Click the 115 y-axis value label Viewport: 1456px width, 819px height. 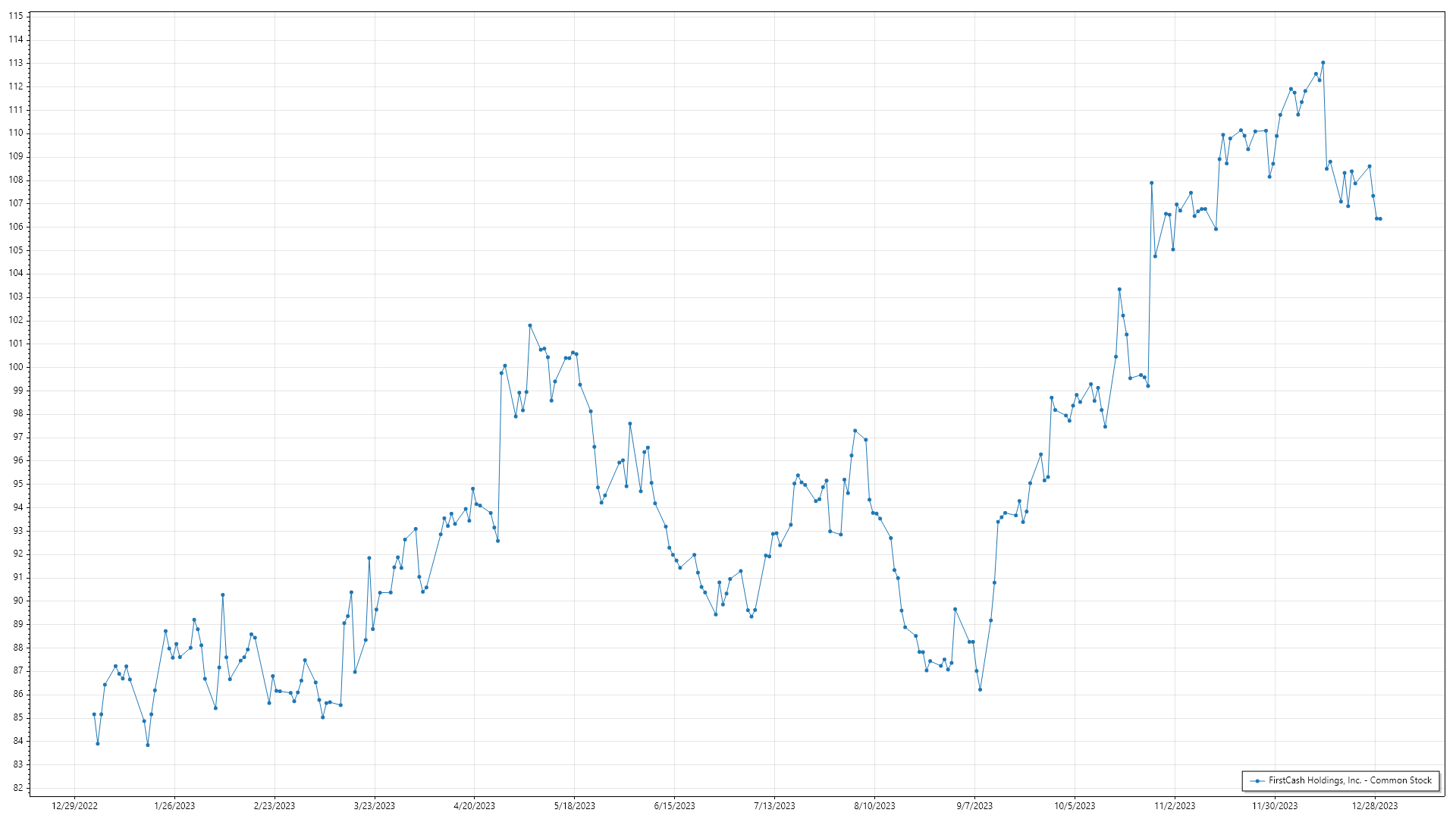pos(16,16)
